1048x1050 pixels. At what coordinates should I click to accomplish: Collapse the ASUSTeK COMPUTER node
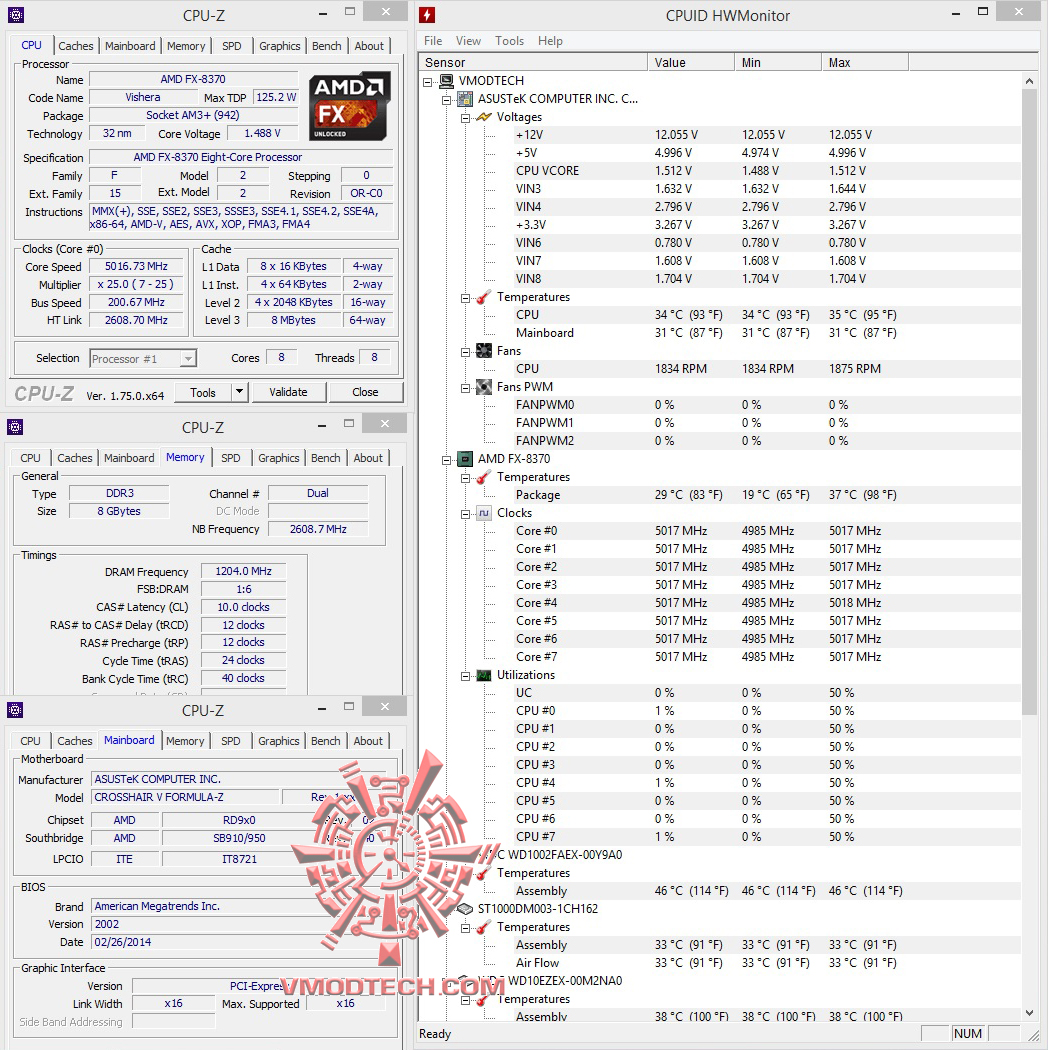[x=447, y=100]
